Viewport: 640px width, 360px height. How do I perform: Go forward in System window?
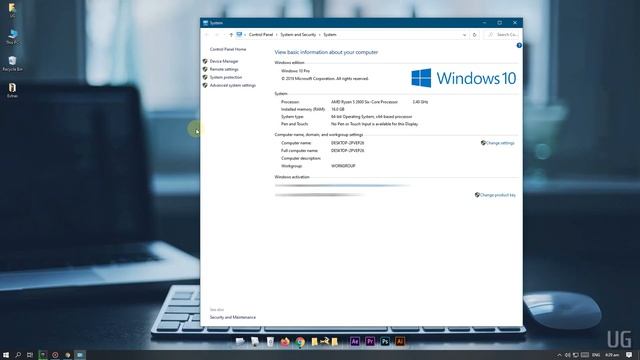tap(217, 35)
